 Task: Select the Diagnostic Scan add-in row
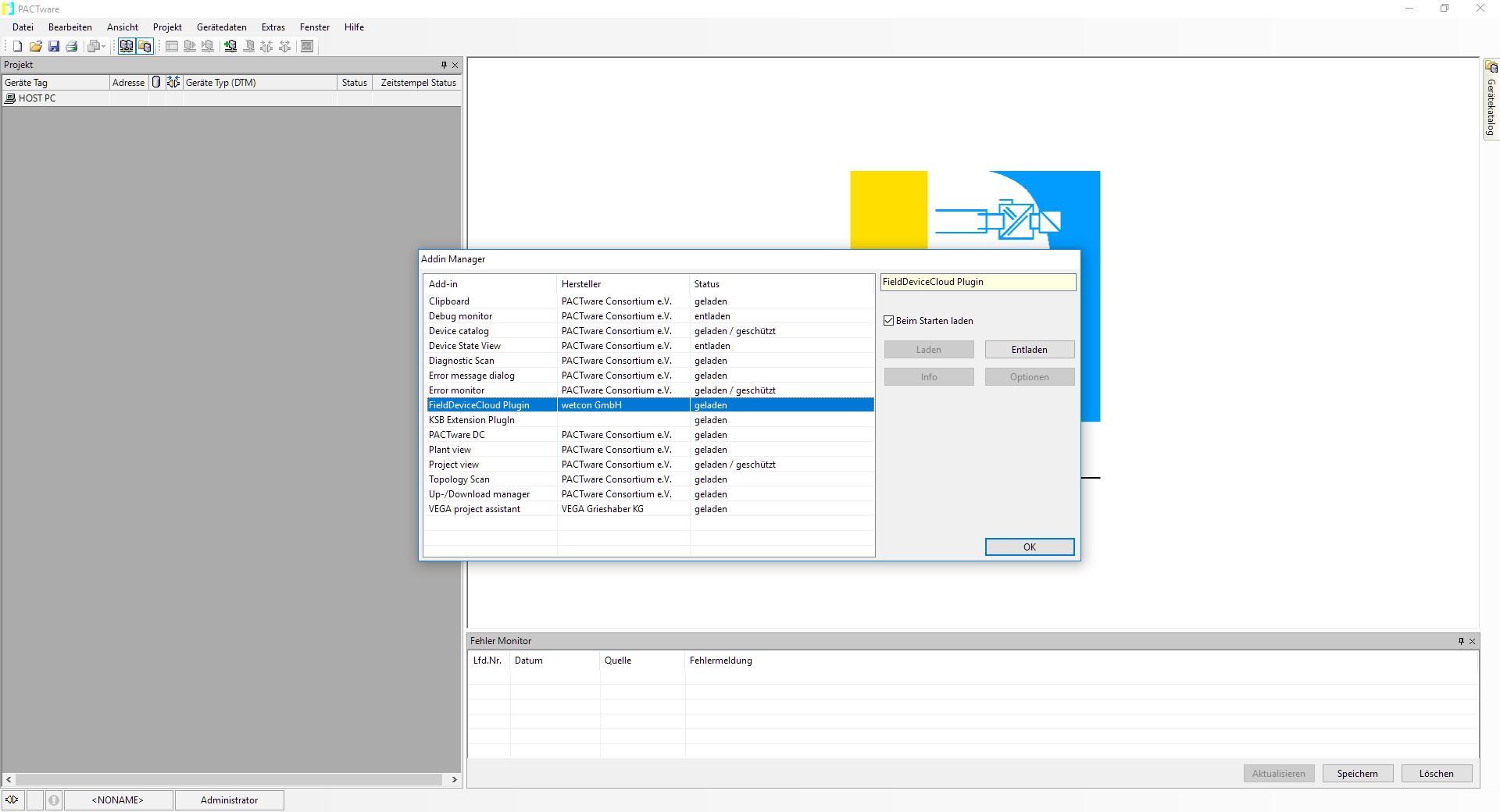pyautogui.click(x=649, y=361)
